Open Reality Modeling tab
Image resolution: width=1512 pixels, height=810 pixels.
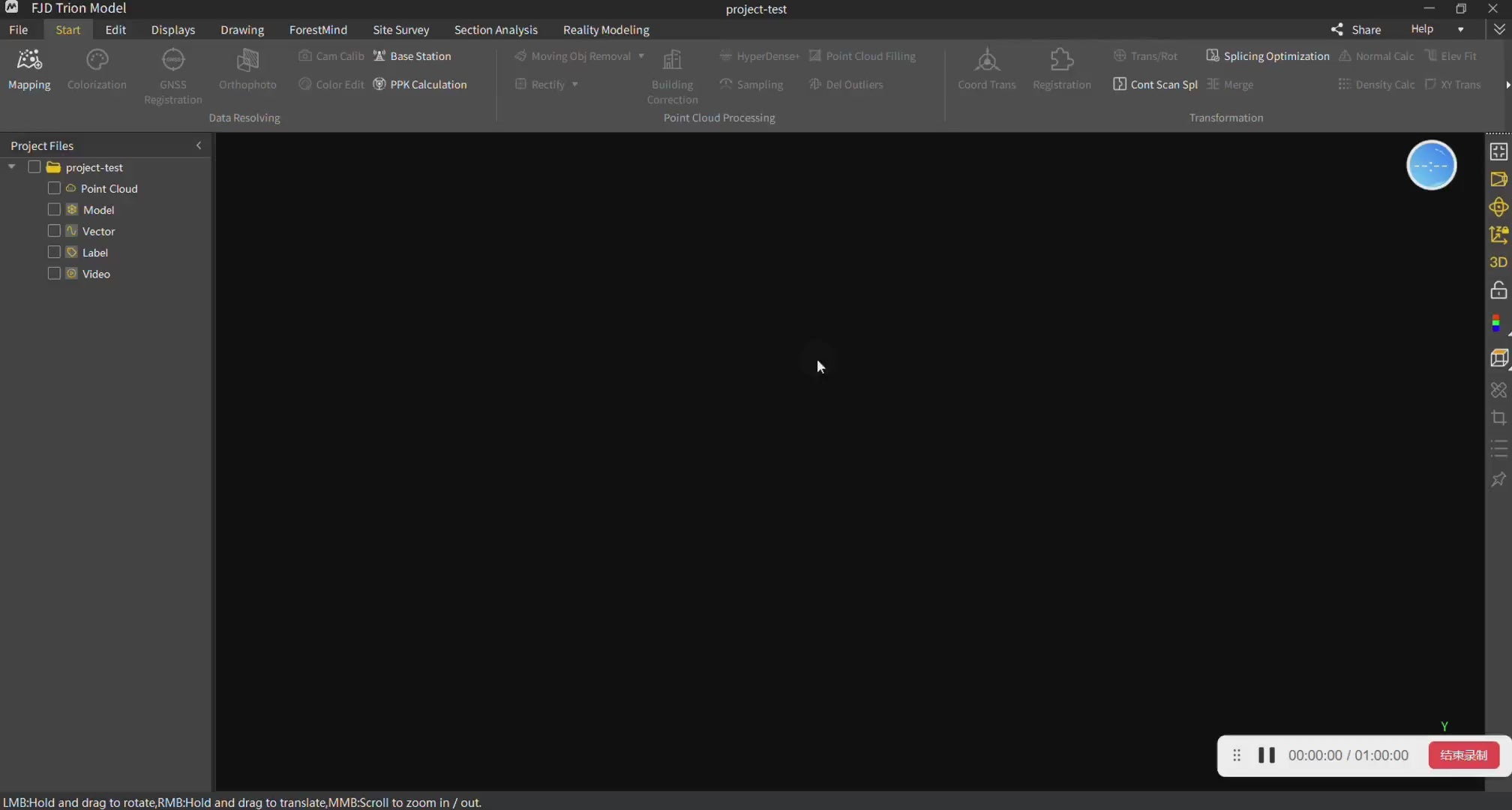pos(606,30)
